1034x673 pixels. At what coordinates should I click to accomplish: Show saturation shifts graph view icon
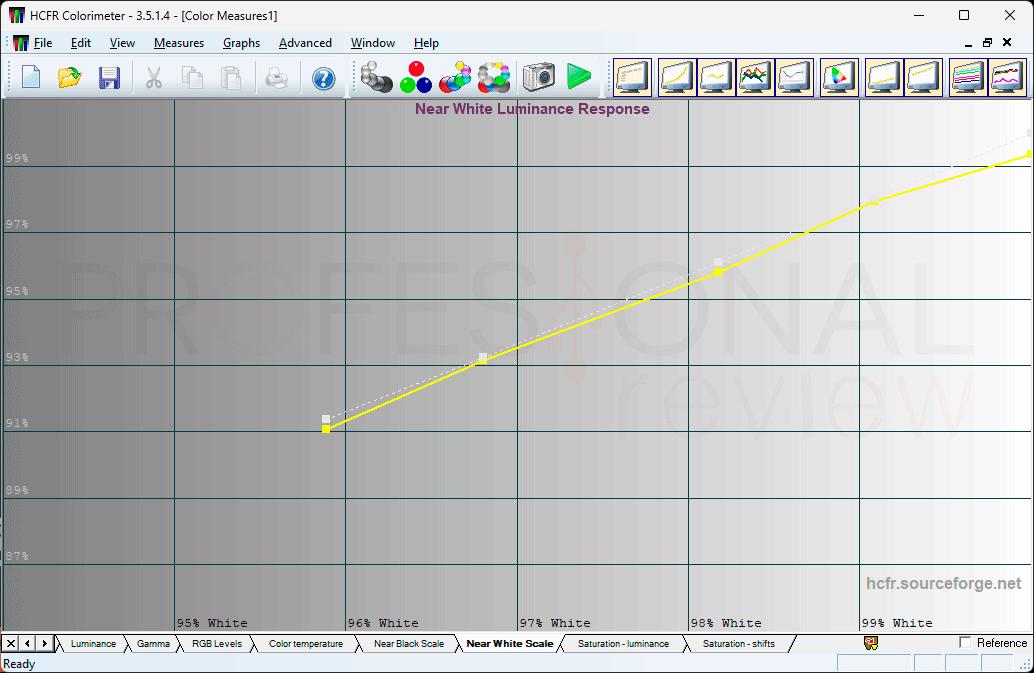coord(1007,77)
